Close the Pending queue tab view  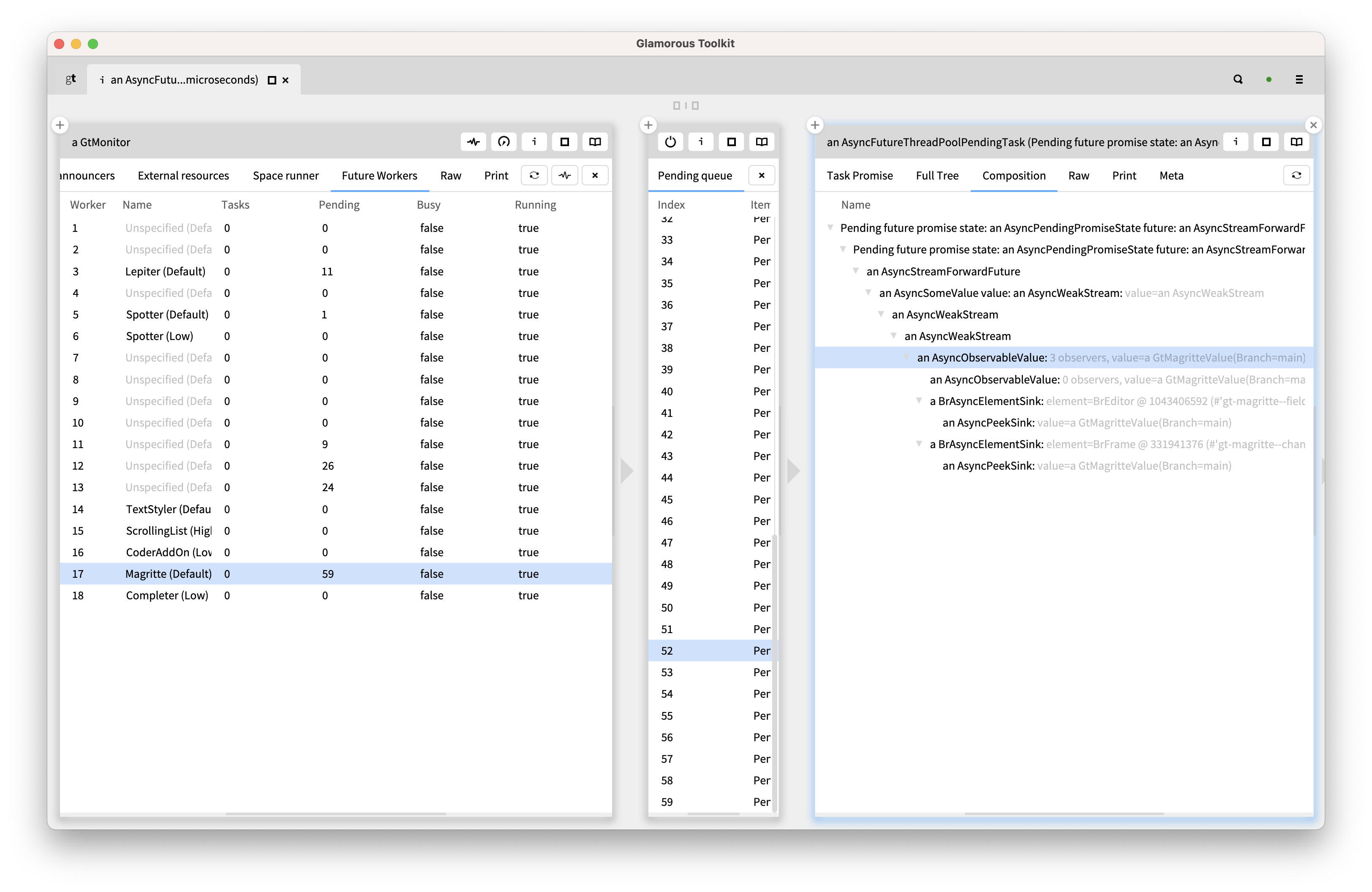(x=761, y=175)
